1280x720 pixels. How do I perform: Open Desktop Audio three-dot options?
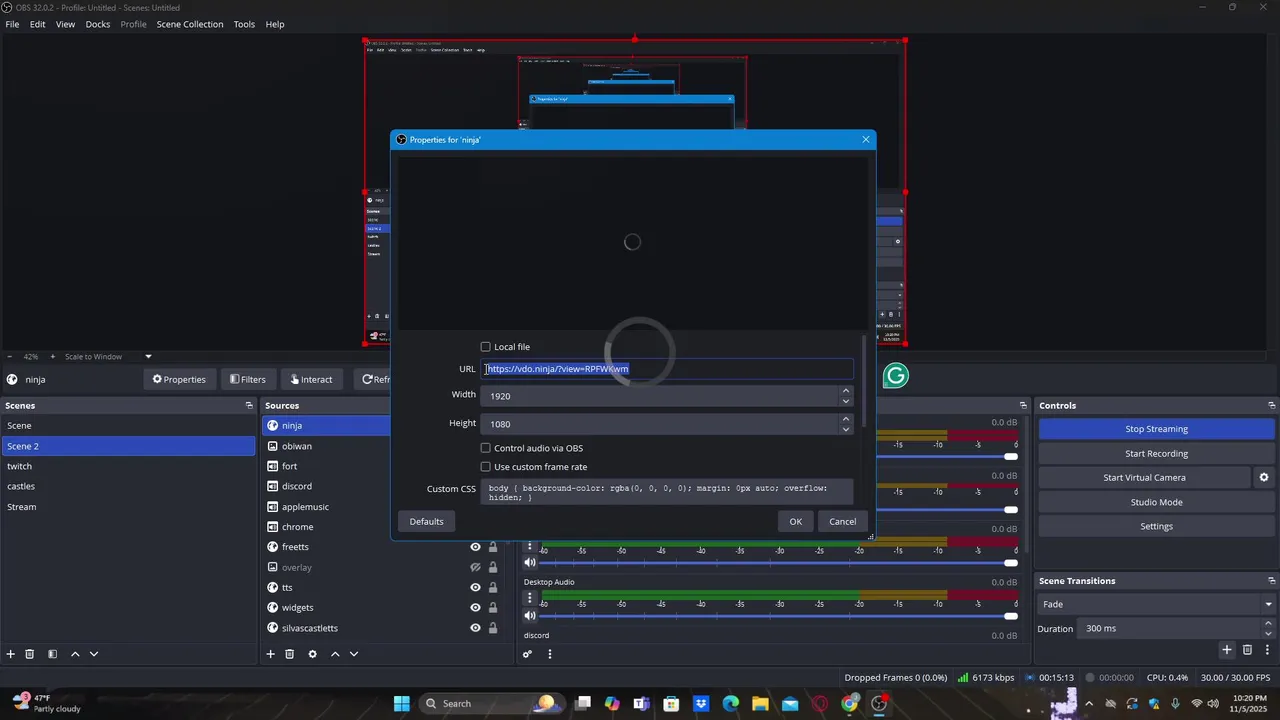click(530, 599)
